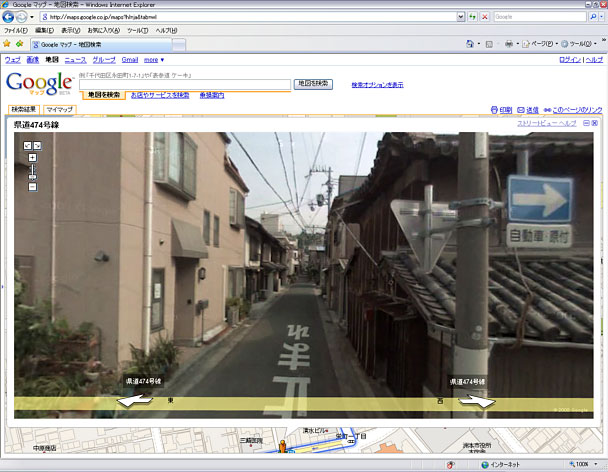Open the ファイル menu
The width and height of the screenshot is (608, 472).
pyautogui.click(x=16, y=30)
